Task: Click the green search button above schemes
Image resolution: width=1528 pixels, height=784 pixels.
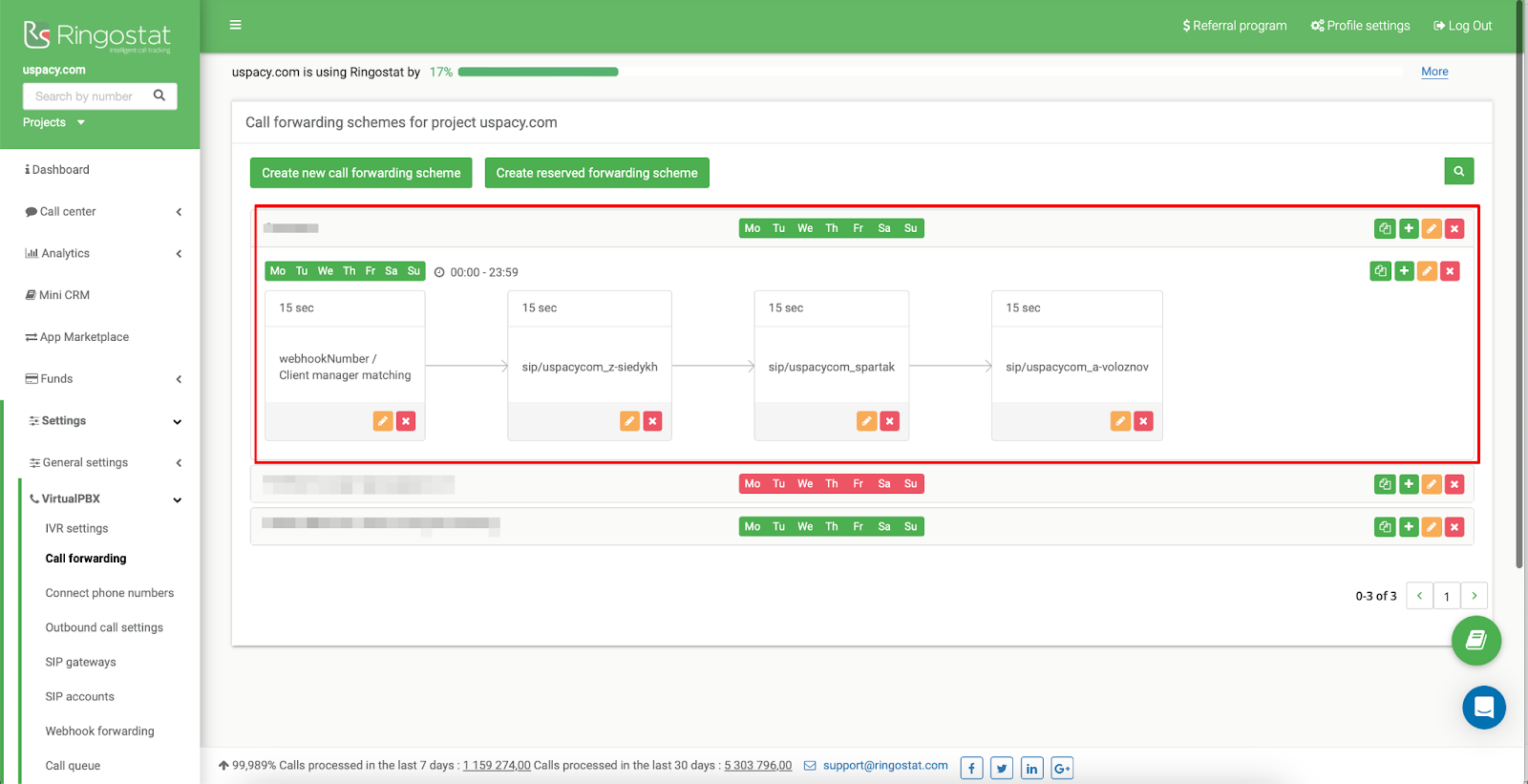Action: click(x=1458, y=171)
